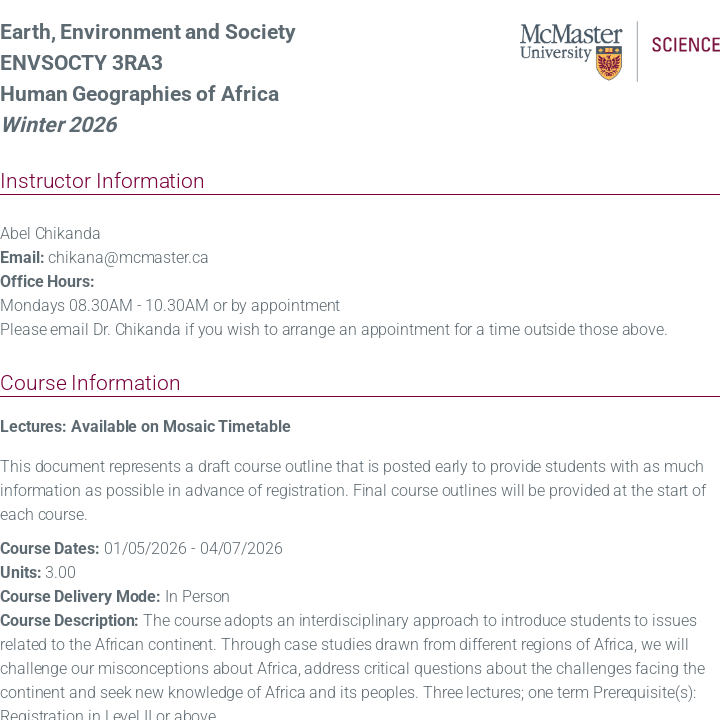720x720 pixels.
Task: Click the Earth, Environment and Society heading
Action: point(147,32)
